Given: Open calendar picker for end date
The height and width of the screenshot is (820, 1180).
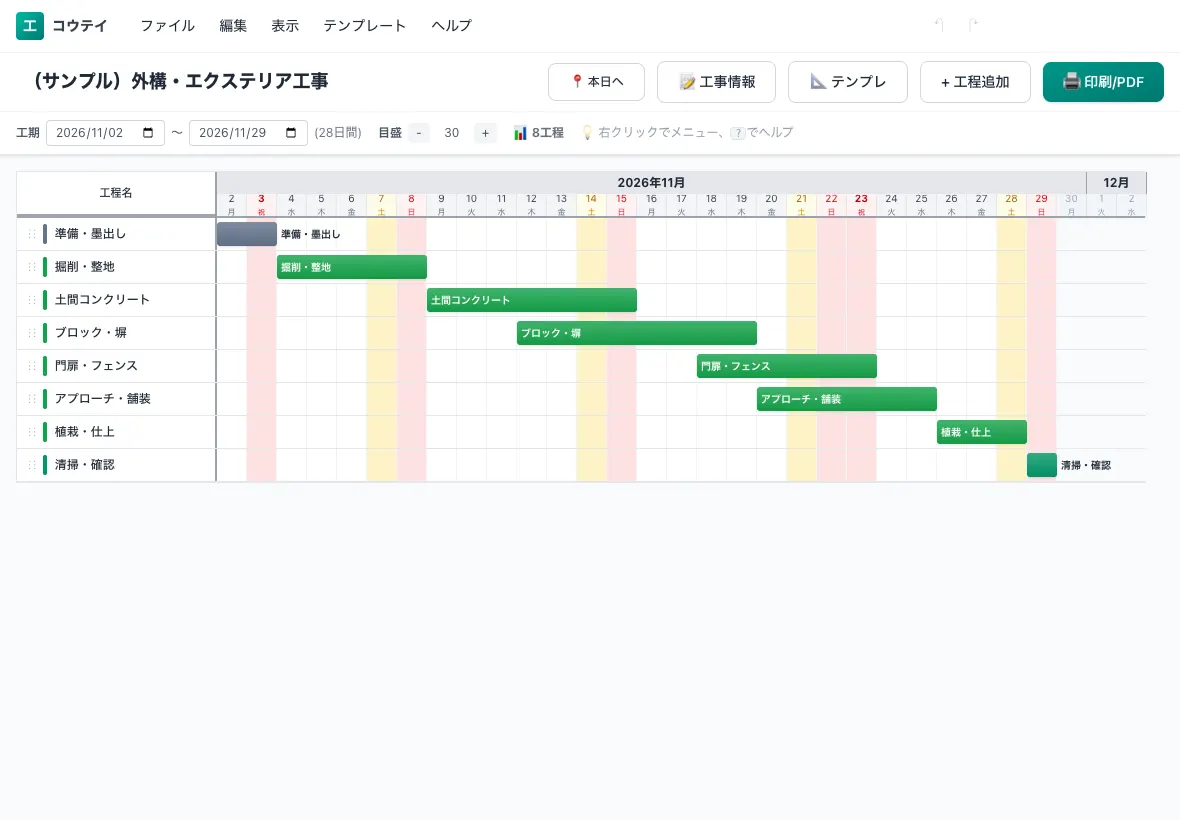Looking at the screenshot, I should coord(291,132).
